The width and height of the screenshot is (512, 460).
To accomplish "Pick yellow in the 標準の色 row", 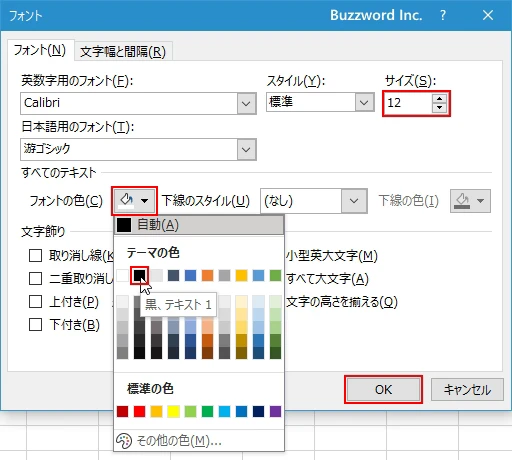I will pyautogui.click(x=173, y=411).
